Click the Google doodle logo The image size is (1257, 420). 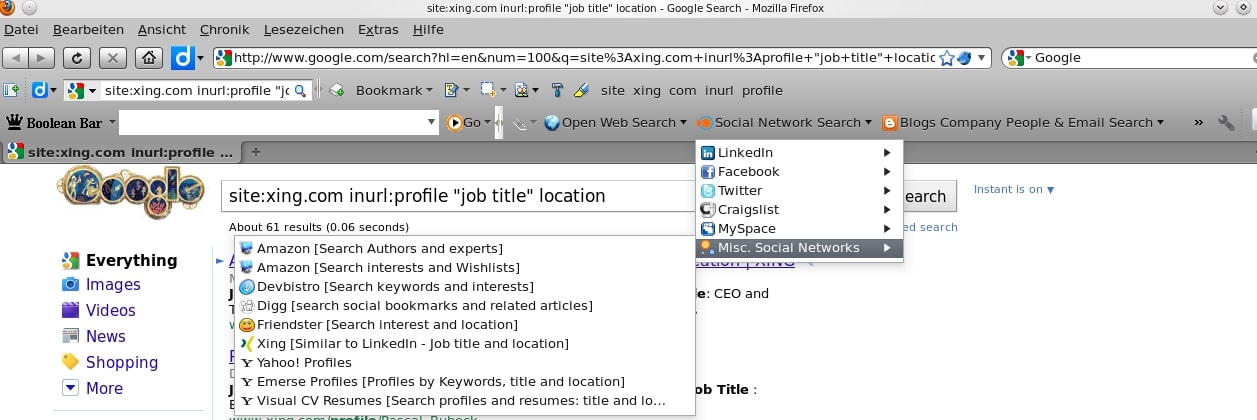point(131,193)
